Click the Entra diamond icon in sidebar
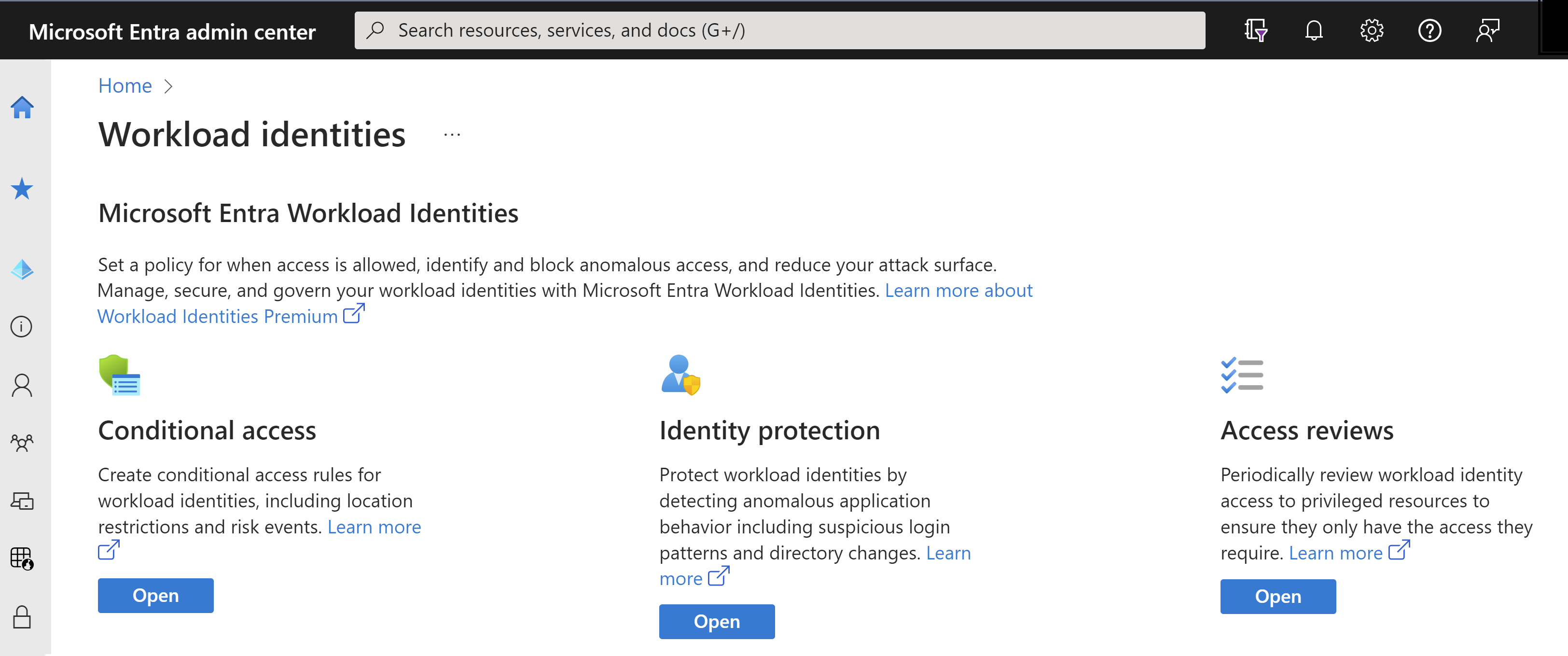Viewport: 1568px width, 656px height. (x=22, y=269)
